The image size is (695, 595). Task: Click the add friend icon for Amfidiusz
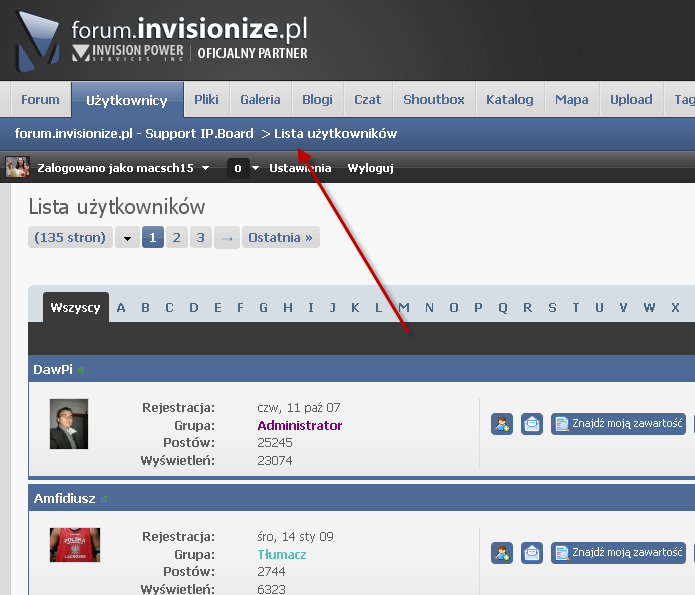click(502, 553)
